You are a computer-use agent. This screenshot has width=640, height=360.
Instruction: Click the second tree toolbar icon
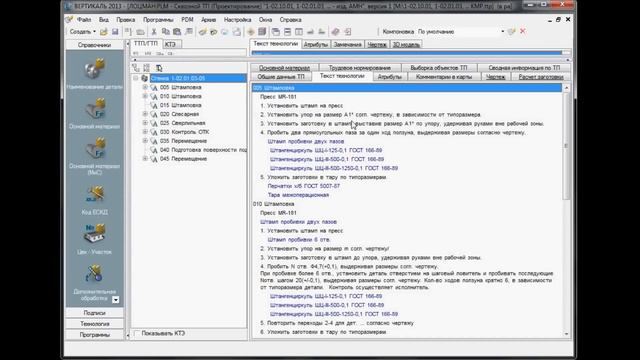click(147, 68)
